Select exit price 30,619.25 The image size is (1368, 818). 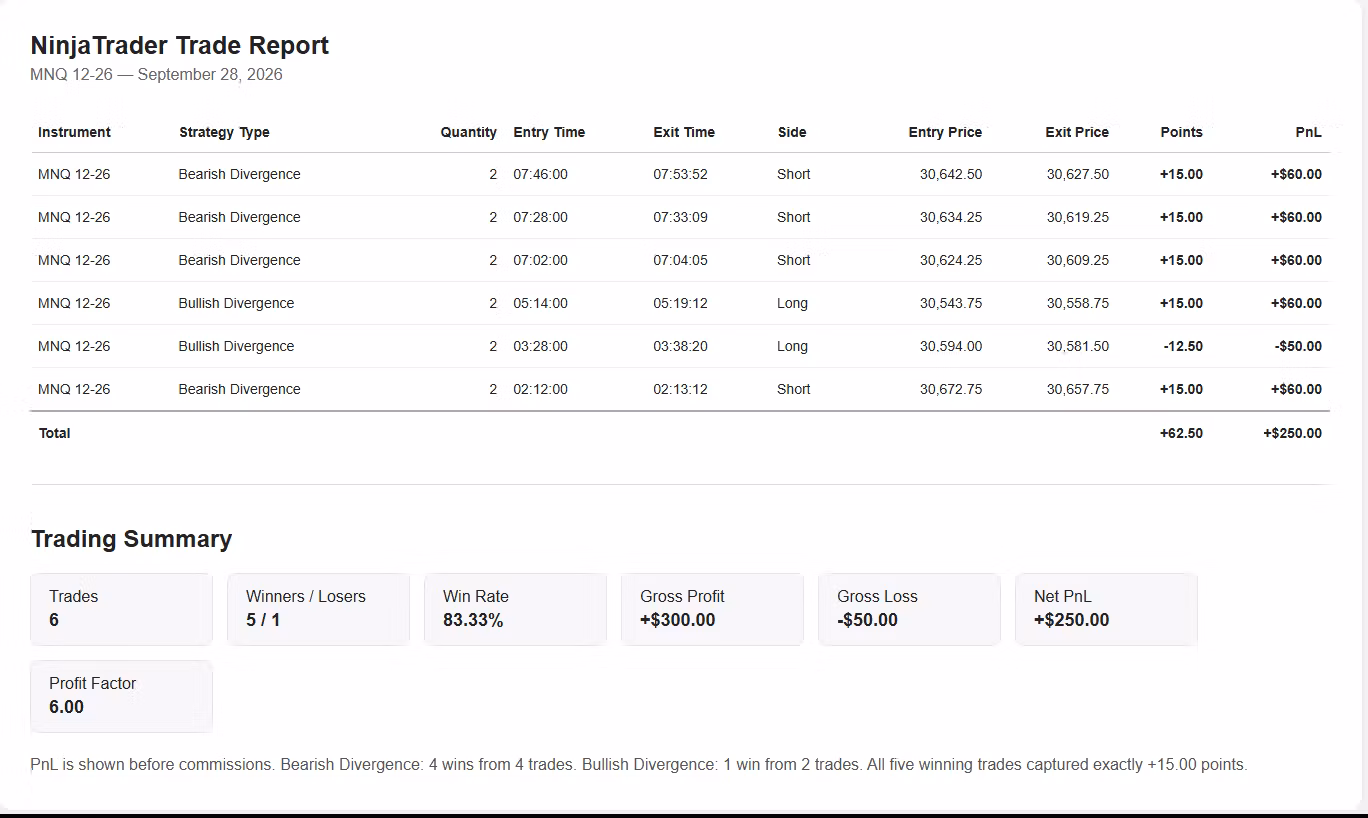(1078, 217)
